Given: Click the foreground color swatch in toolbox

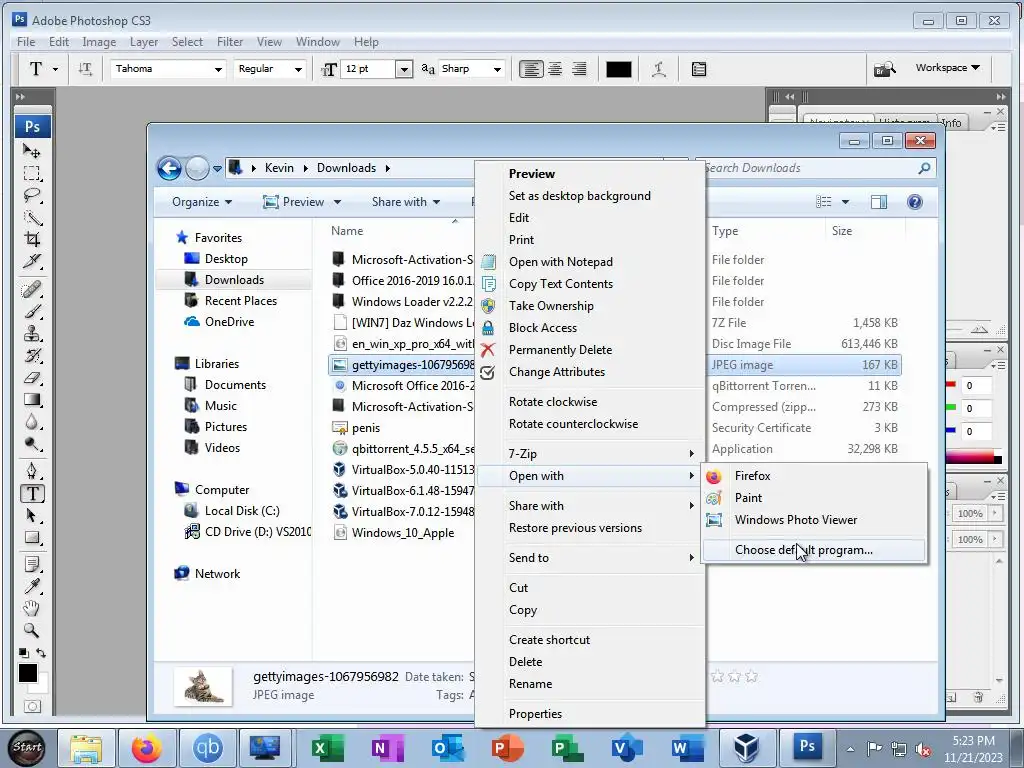Looking at the screenshot, I should [x=27, y=673].
